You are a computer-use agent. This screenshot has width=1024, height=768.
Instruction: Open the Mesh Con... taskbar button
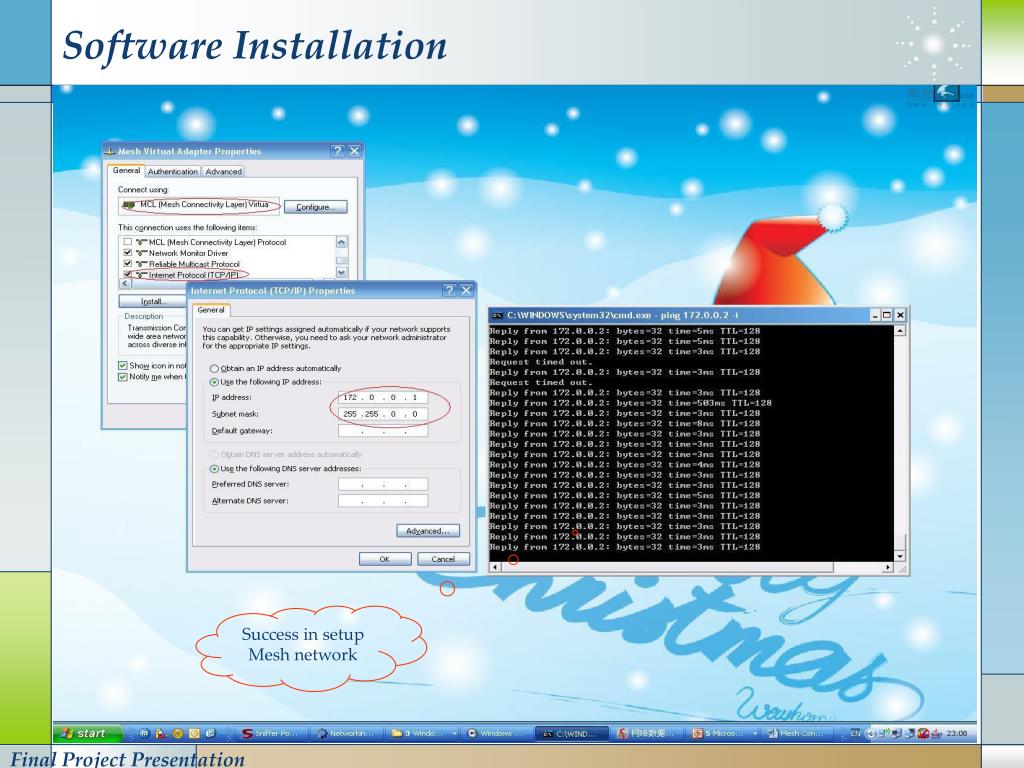tap(799, 733)
